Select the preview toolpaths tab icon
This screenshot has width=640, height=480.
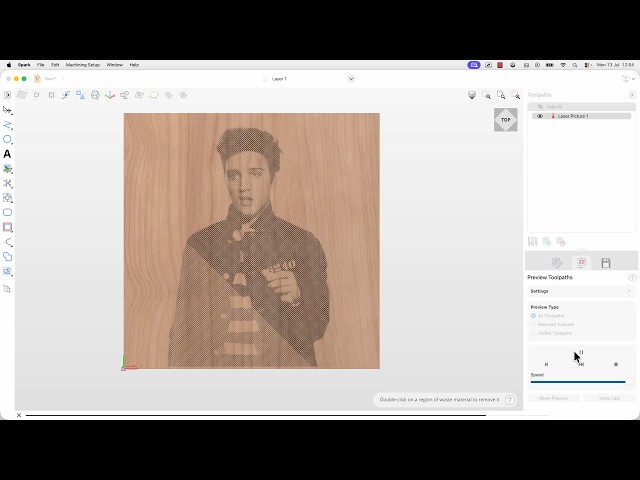[x=582, y=262]
